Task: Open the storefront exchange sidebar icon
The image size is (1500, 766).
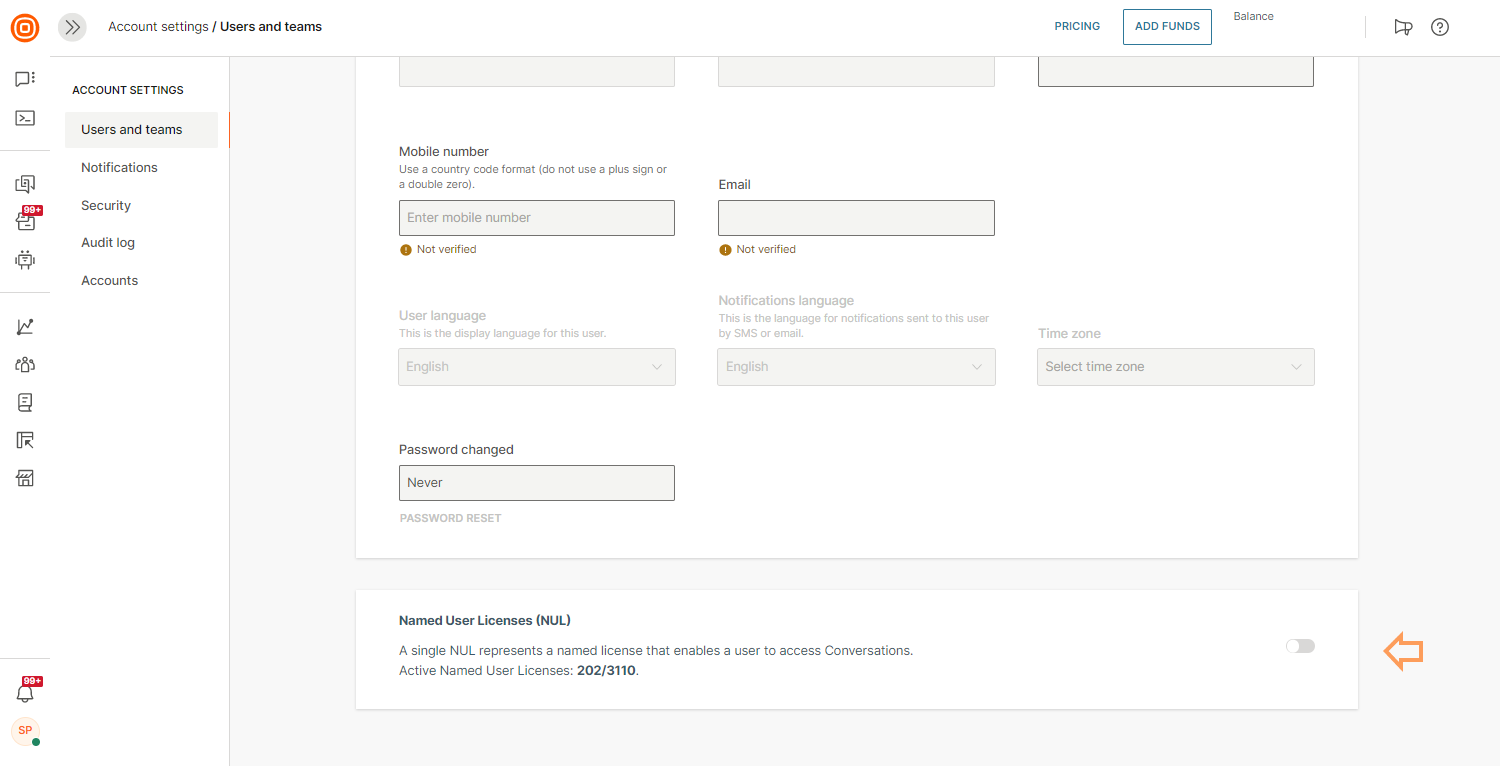Action: [25, 478]
